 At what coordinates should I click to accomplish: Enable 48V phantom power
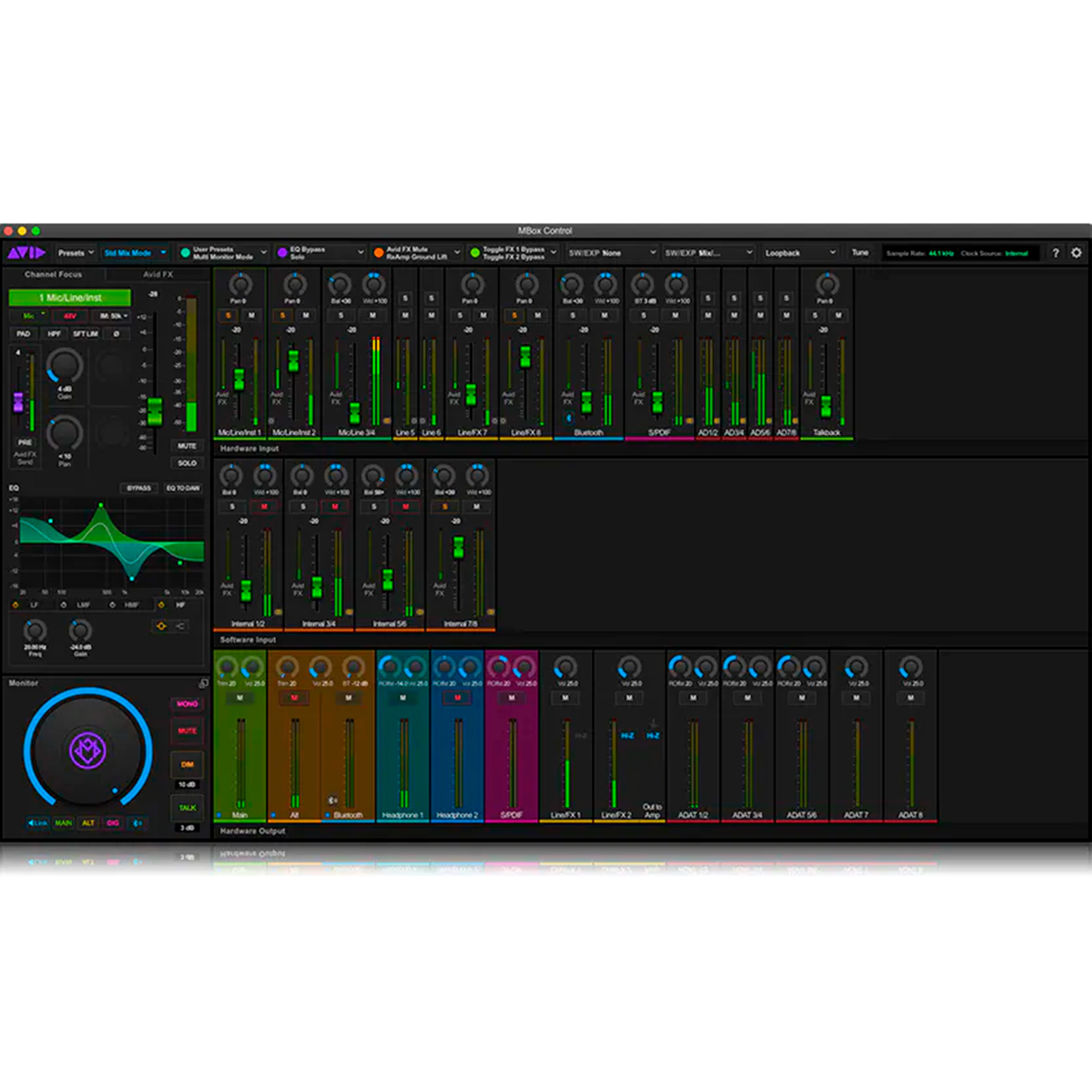tap(70, 316)
